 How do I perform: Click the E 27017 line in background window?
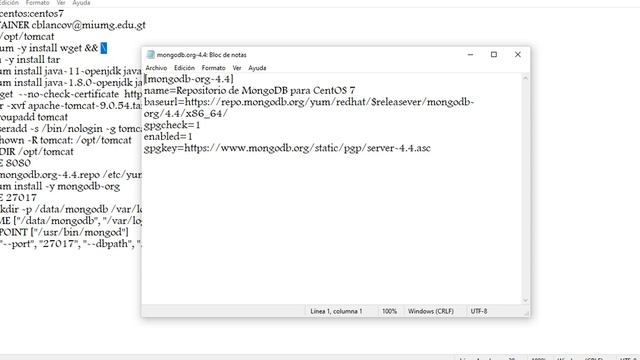[18, 198]
